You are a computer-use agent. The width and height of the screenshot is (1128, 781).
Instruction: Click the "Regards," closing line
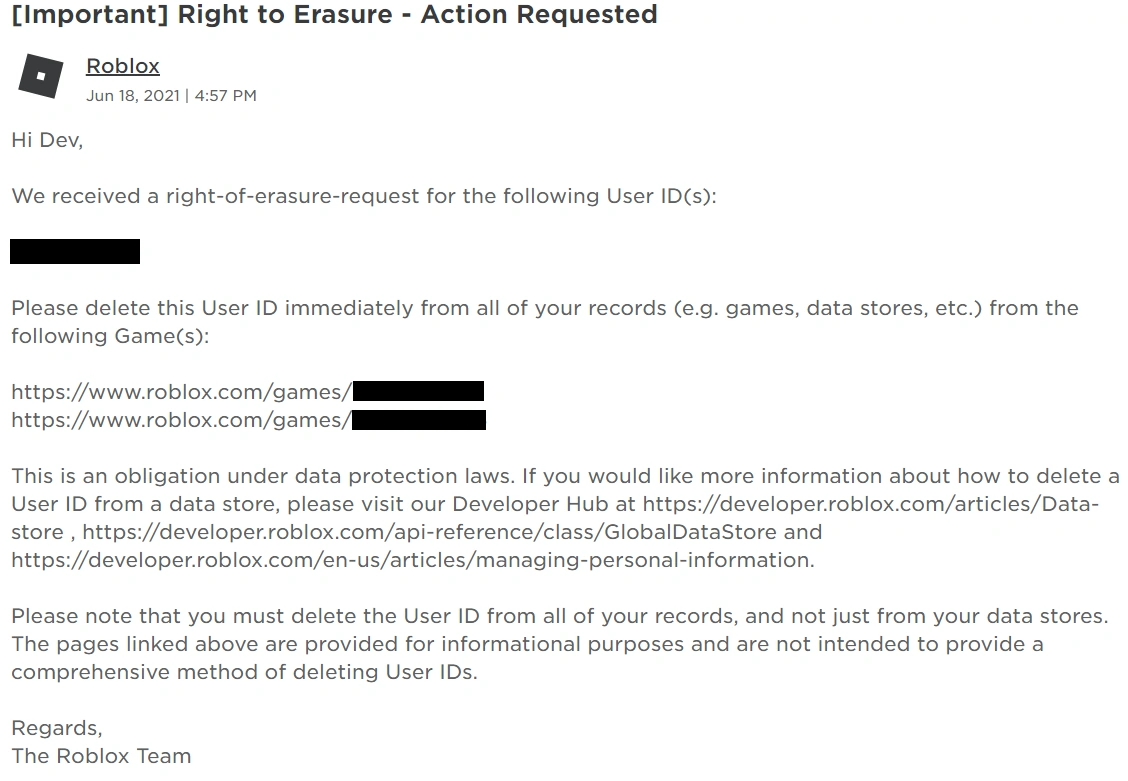[x=57, y=728]
